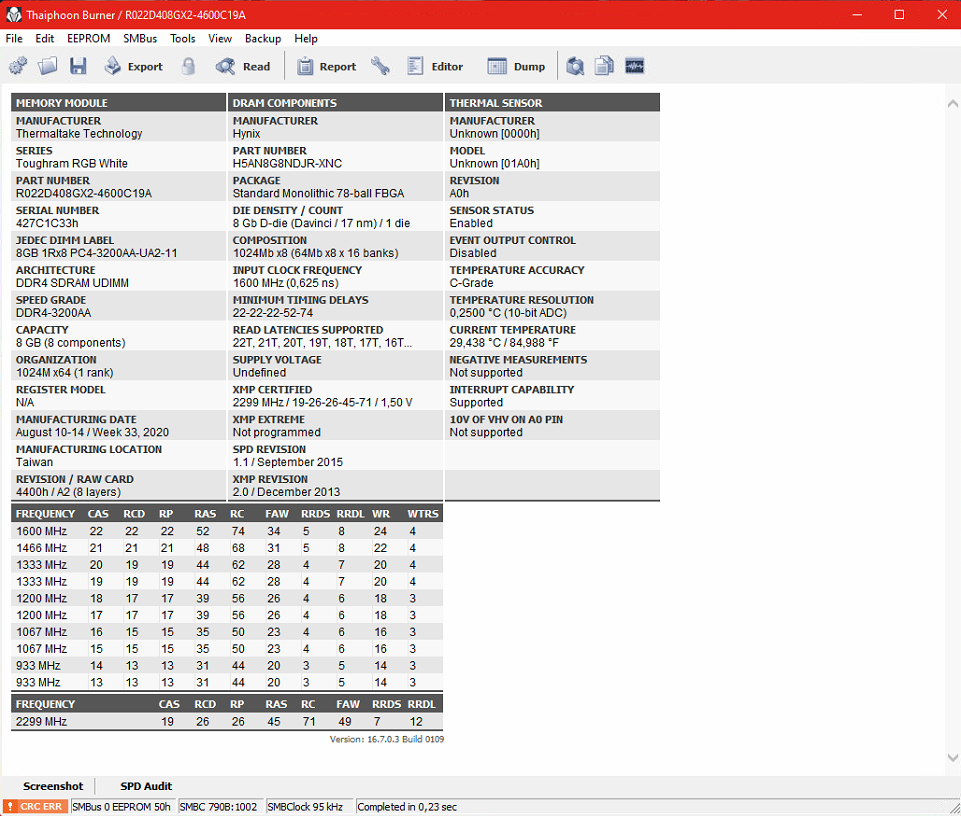Open the SMBus menu
The image size is (961, 816).
click(140, 39)
